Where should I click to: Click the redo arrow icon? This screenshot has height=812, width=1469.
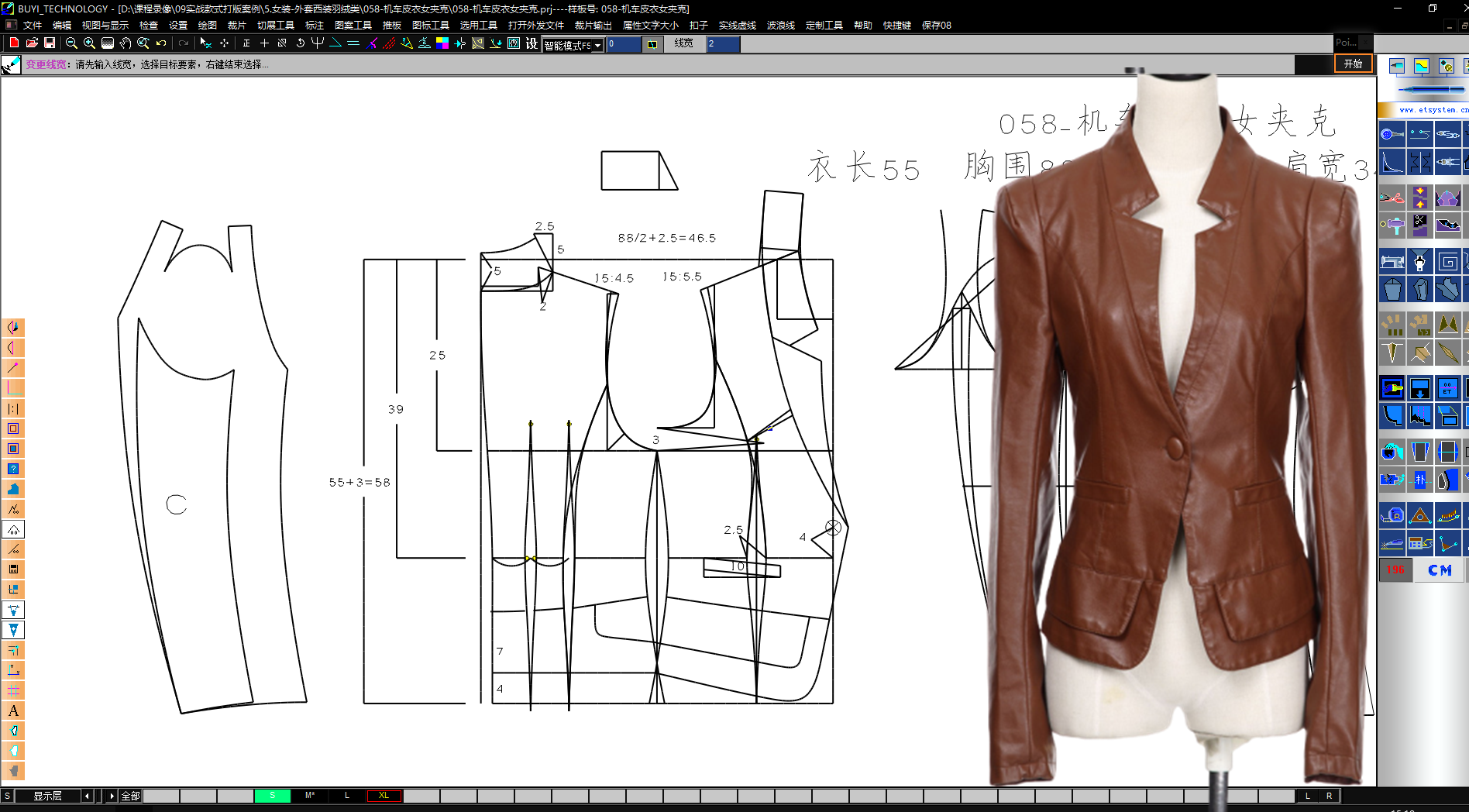(x=184, y=43)
